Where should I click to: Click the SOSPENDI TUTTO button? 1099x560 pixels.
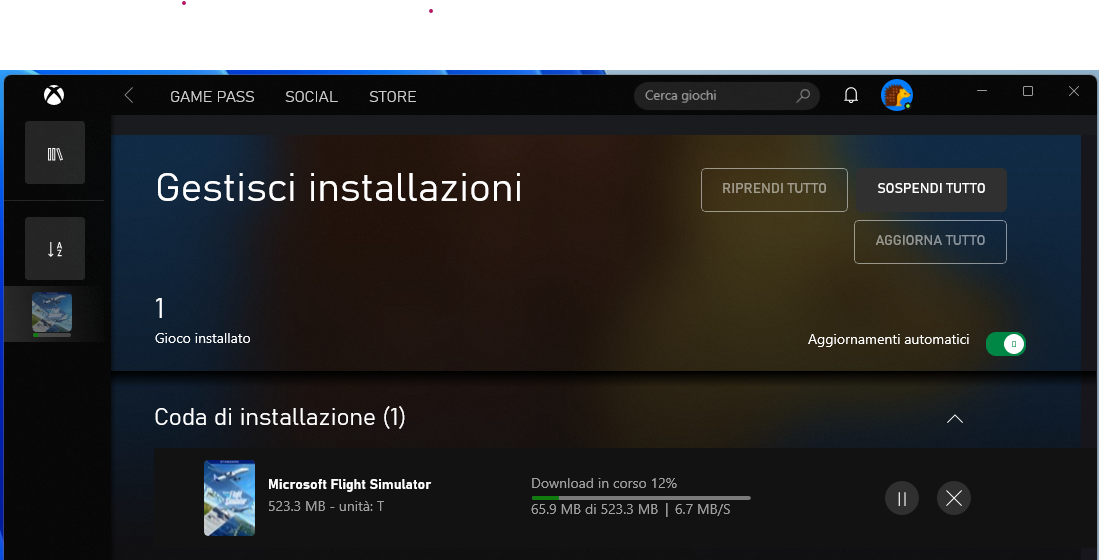[931, 189]
